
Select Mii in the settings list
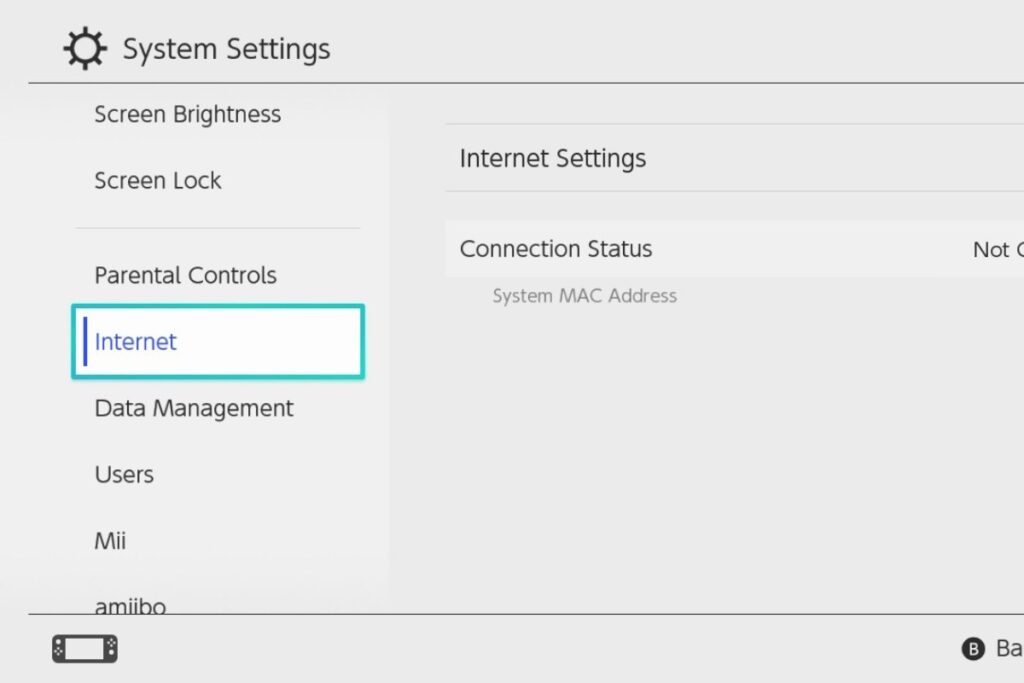click(110, 541)
